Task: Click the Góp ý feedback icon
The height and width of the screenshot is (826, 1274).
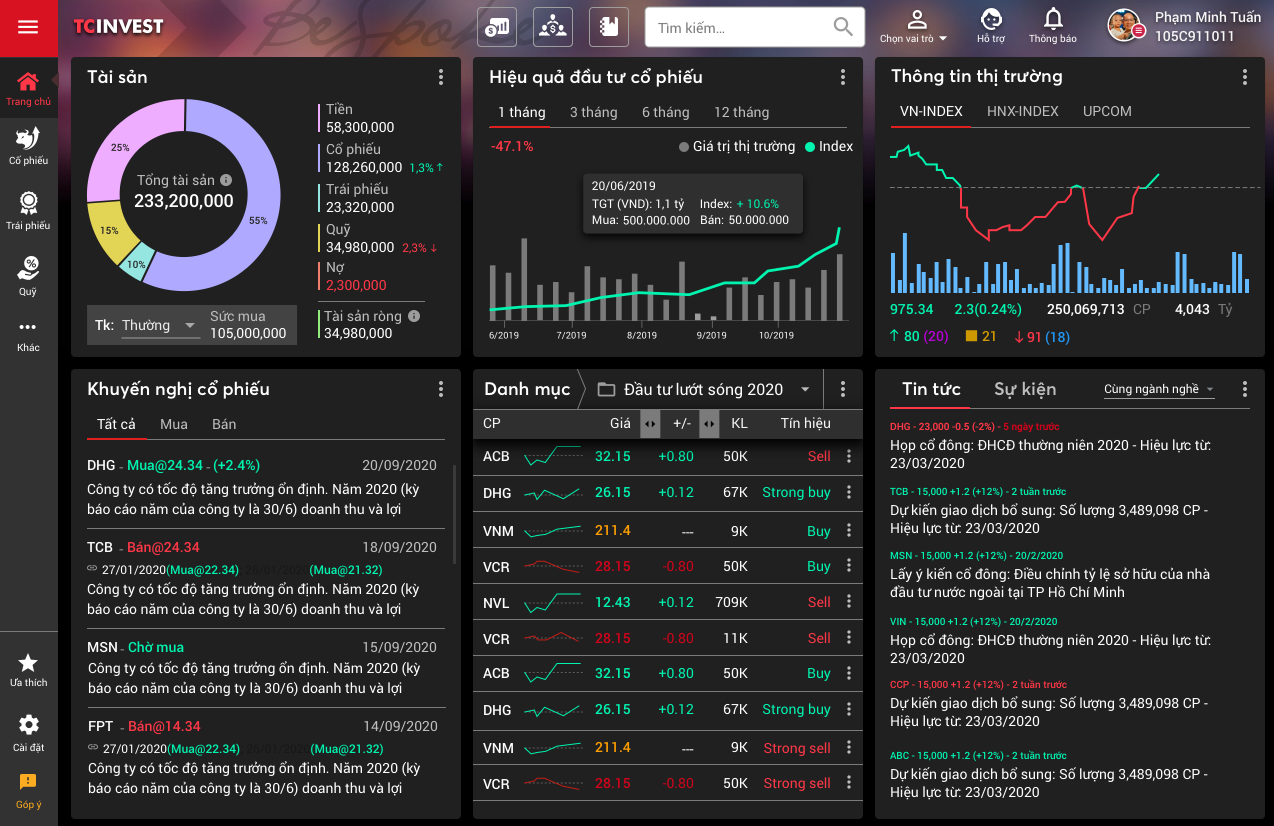Action: [x=28, y=790]
